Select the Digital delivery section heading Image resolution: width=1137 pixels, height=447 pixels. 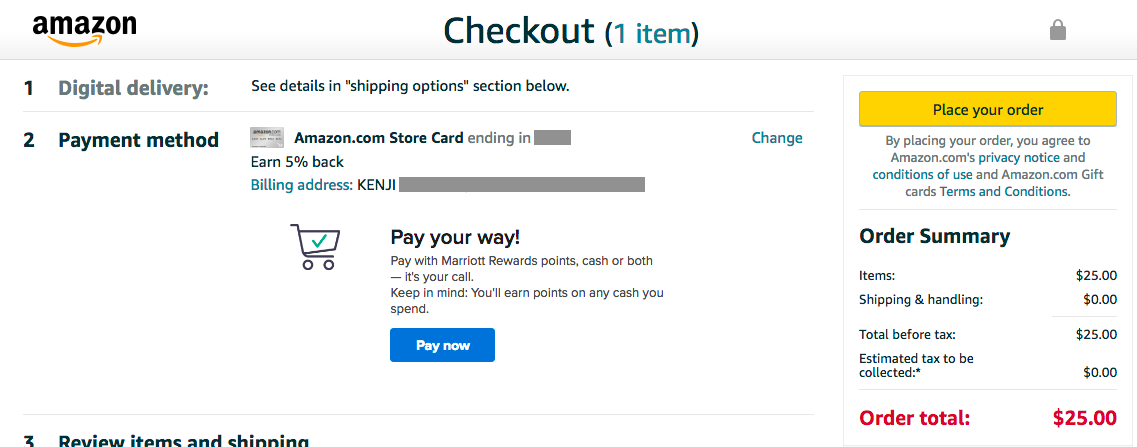pos(133,89)
